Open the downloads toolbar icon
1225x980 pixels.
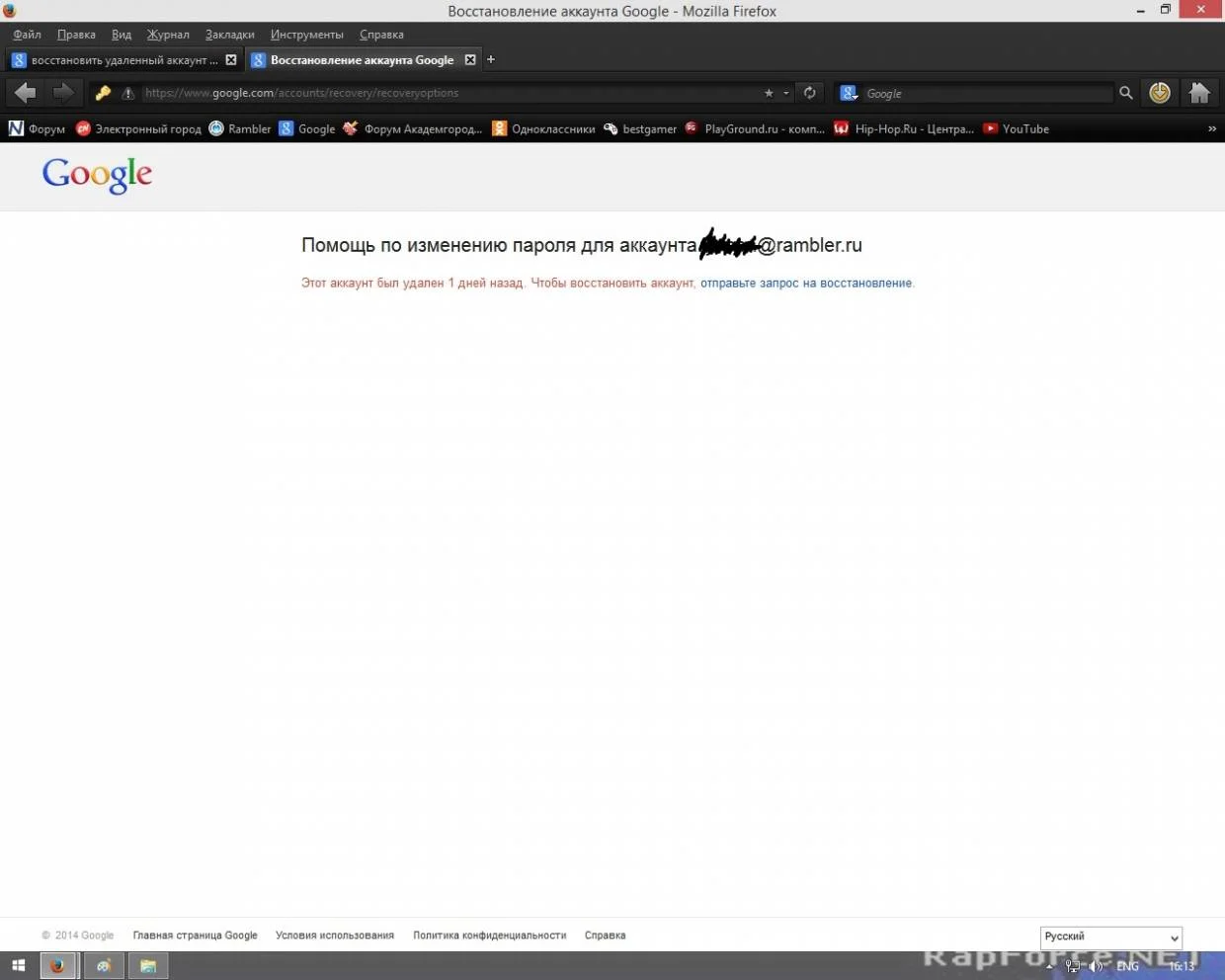tap(1160, 93)
